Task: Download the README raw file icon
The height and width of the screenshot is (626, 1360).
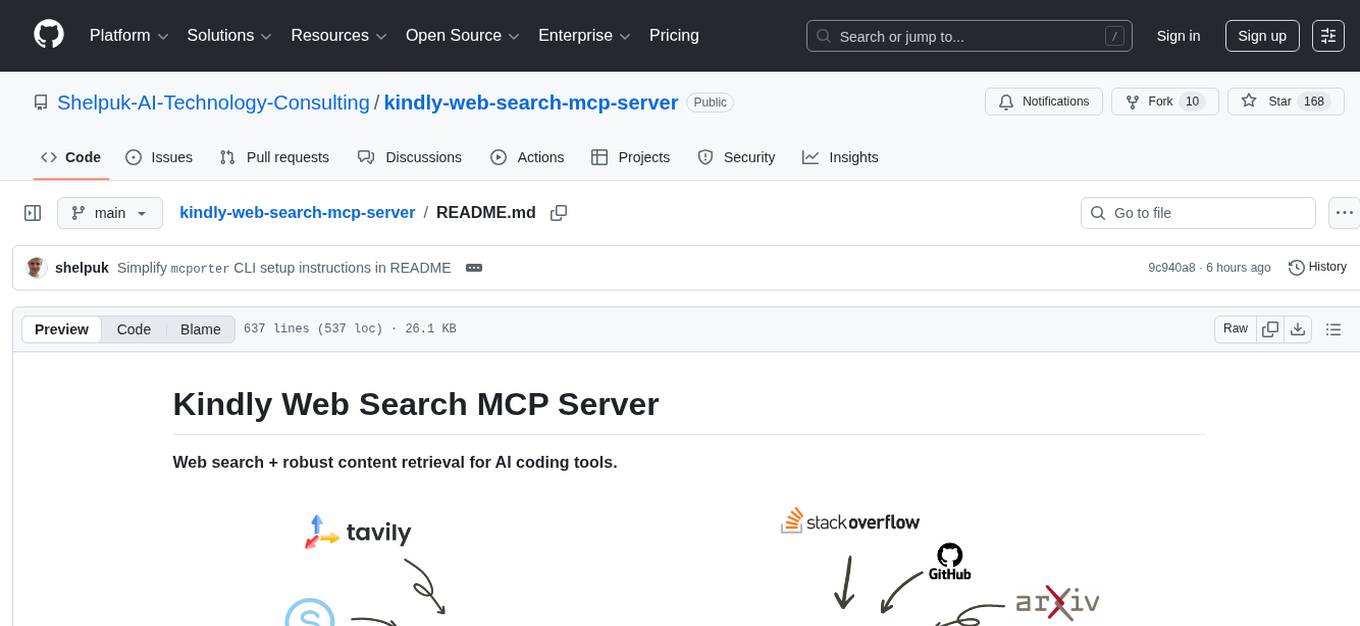Action: tap(1298, 328)
